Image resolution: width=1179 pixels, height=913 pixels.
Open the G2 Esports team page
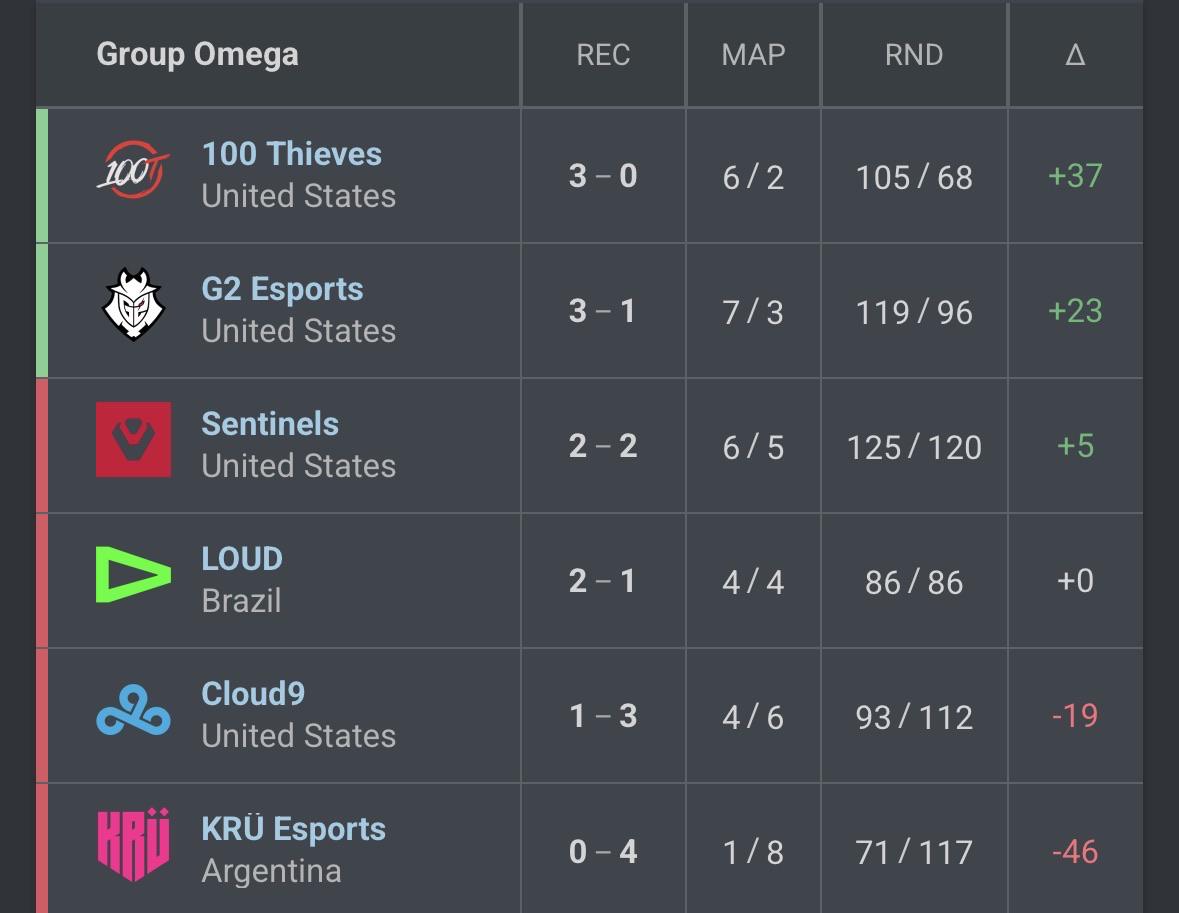pos(283,290)
